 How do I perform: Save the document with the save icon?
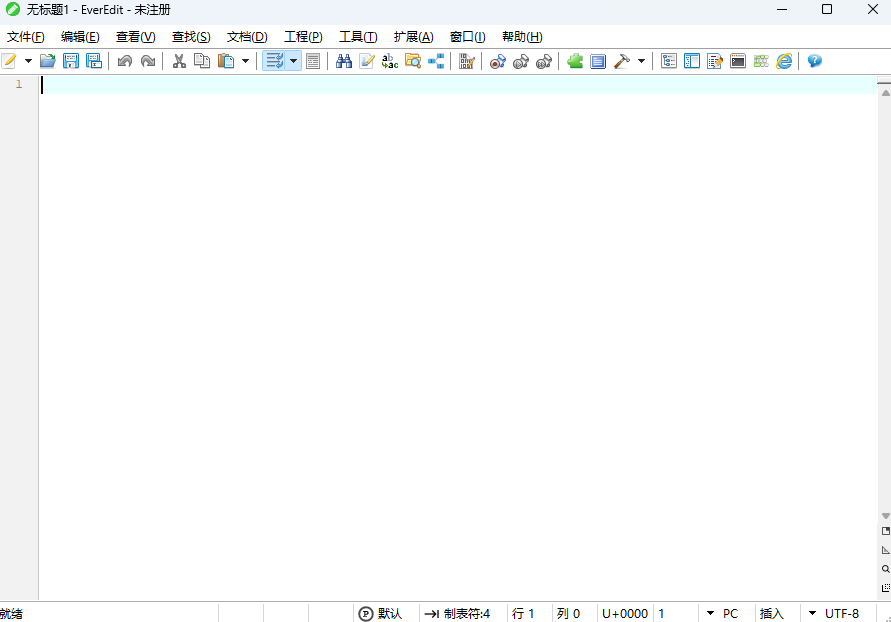(x=71, y=60)
